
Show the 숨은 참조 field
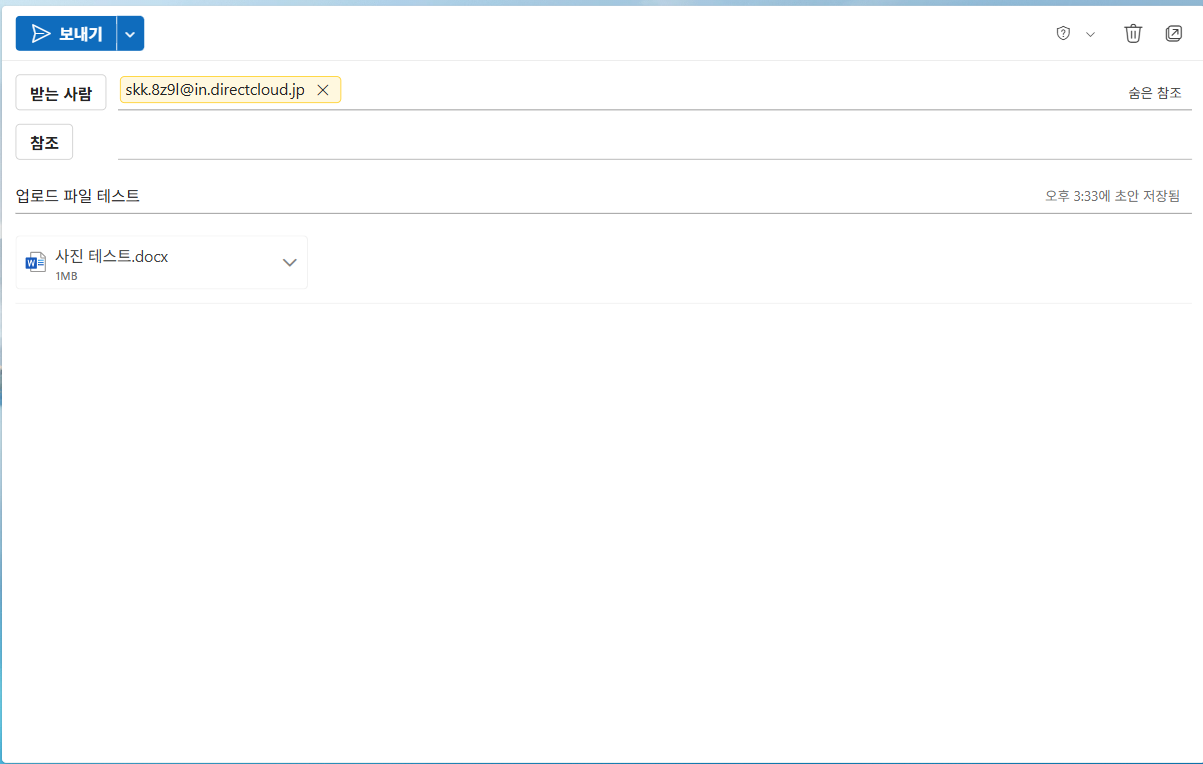pos(1154,93)
